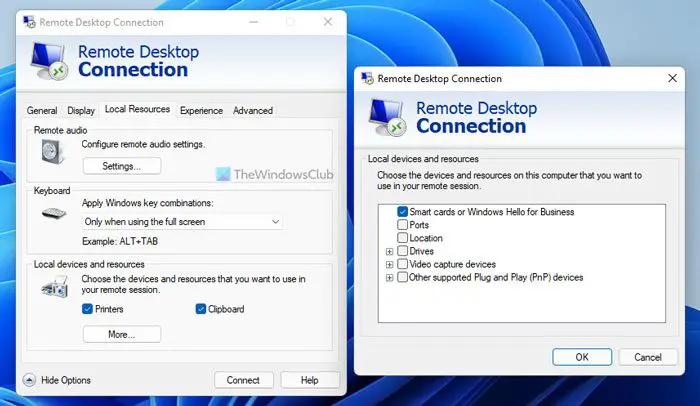Click 'Apply Windows key combinations:' label
The height and width of the screenshot is (406, 700).
tap(148, 203)
